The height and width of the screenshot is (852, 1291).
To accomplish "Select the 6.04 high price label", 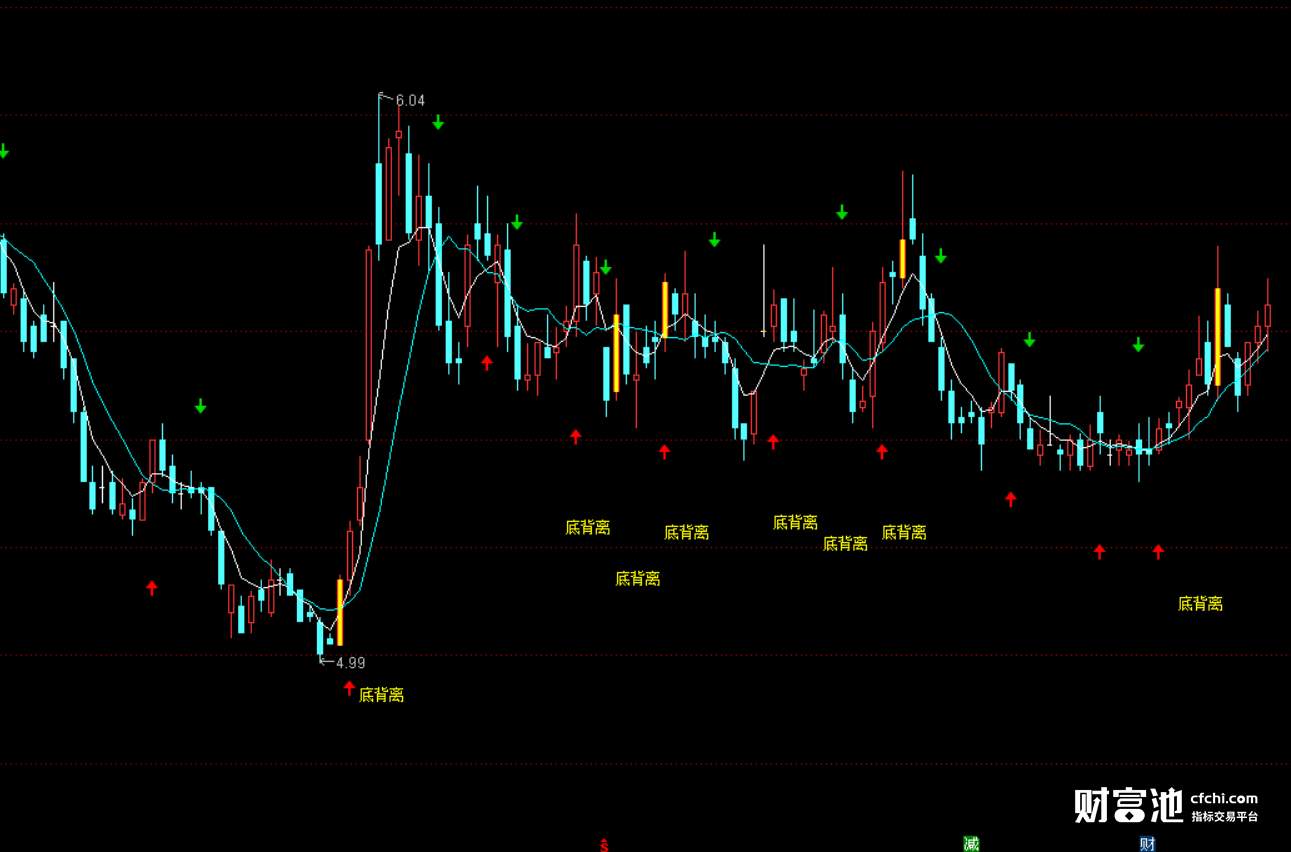I will click(410, 100).
